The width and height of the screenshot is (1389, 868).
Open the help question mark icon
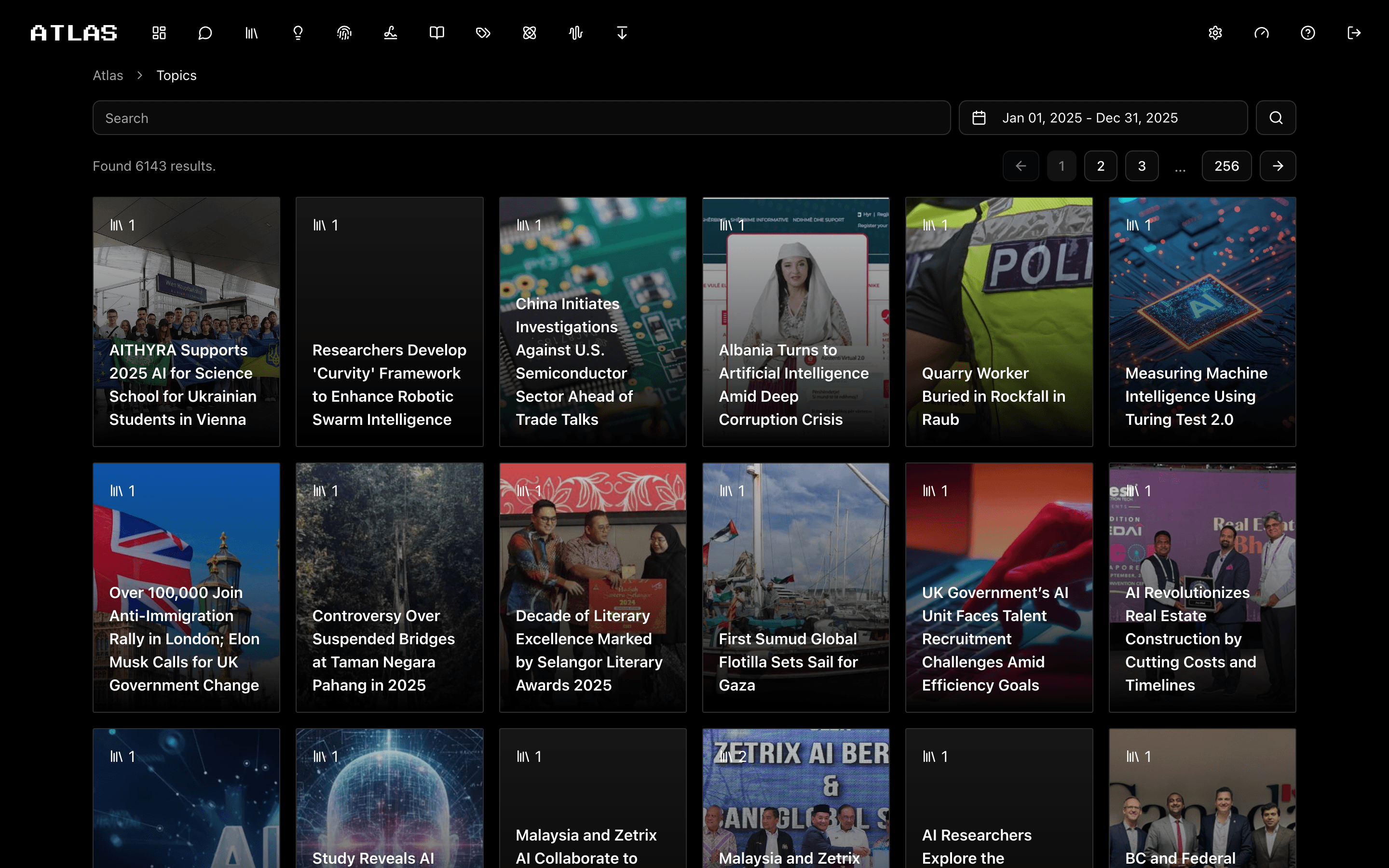point(1307,33)
